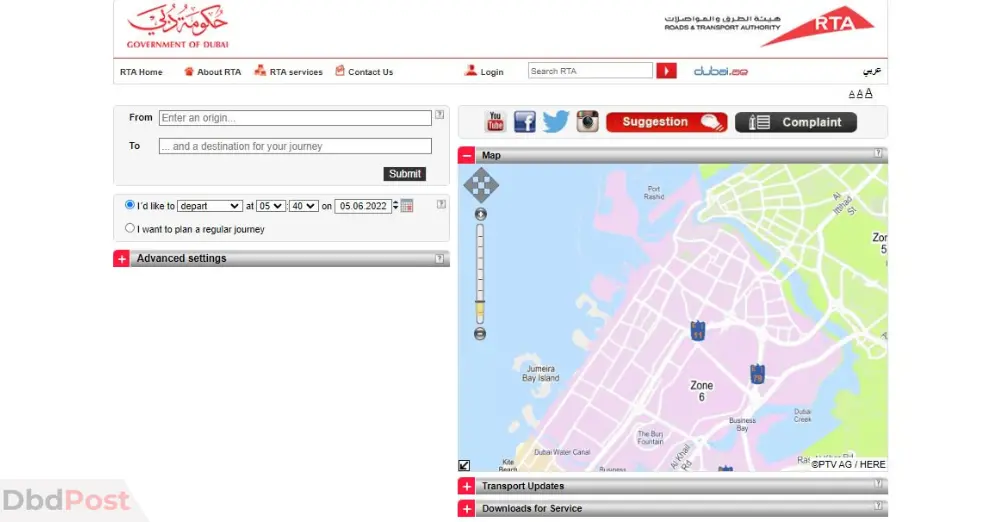
Task: Click the date field showing 05.06.2022
Action: tap(363, 206)
